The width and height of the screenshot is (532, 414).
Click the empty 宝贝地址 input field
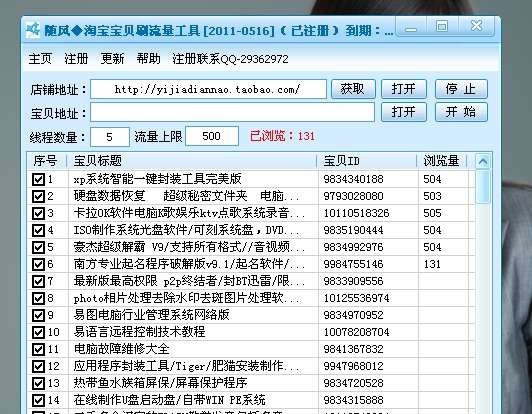coord(232,112)
